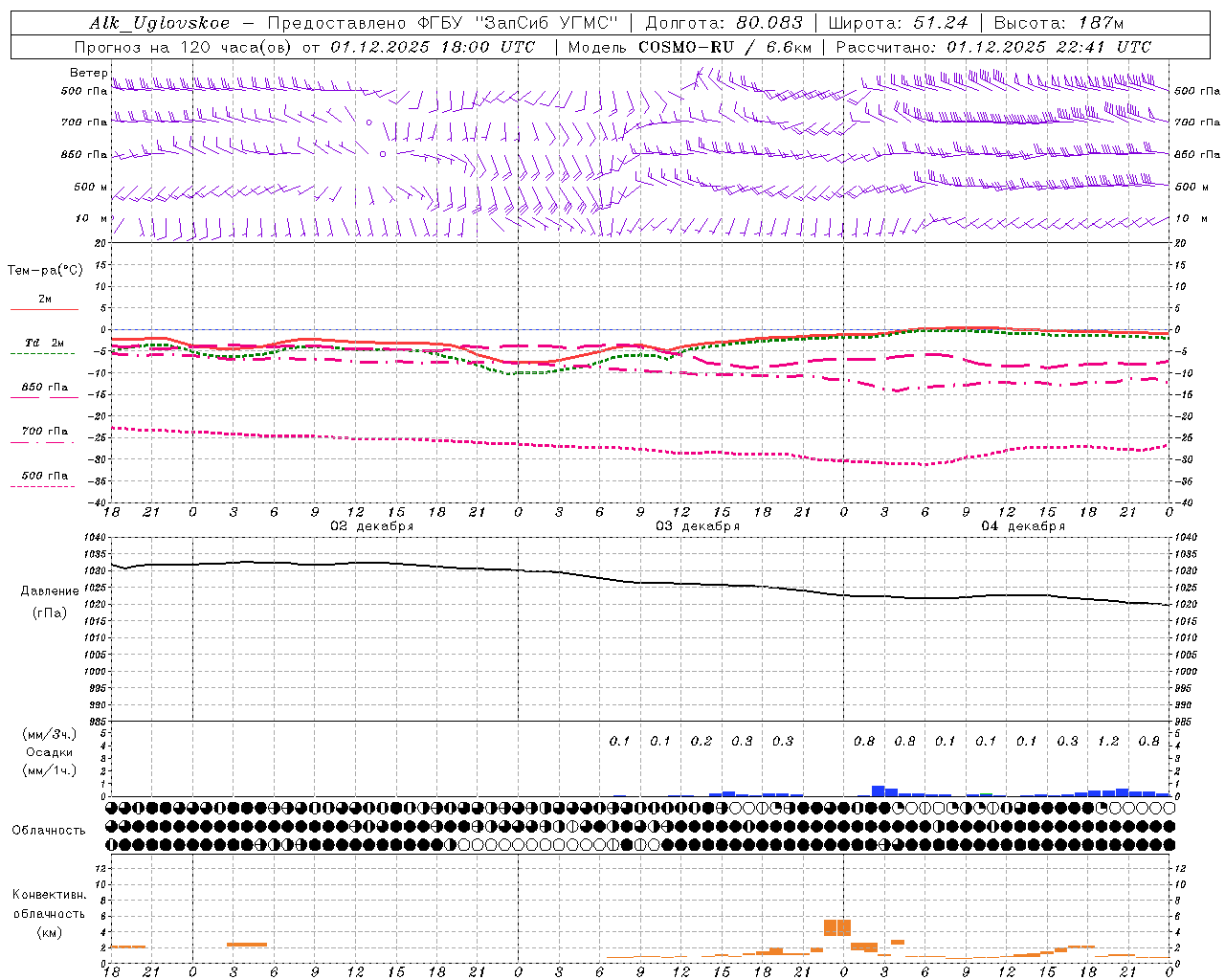Viewport: 1225px width, 980px height.
Task: Click the '0.2' three-hour precipitation value
Action: point(702,741)
